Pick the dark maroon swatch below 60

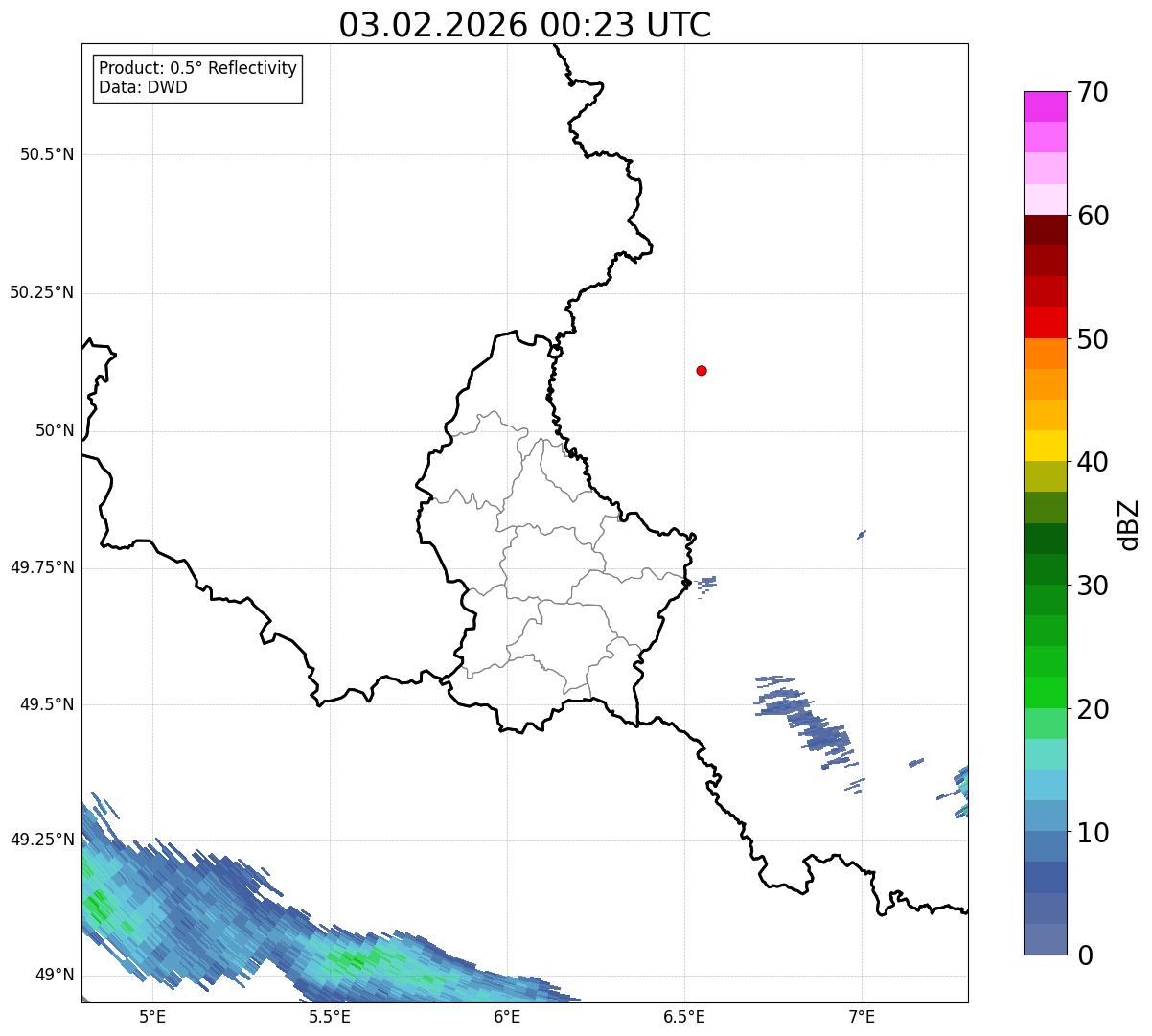click(1045, 230)
